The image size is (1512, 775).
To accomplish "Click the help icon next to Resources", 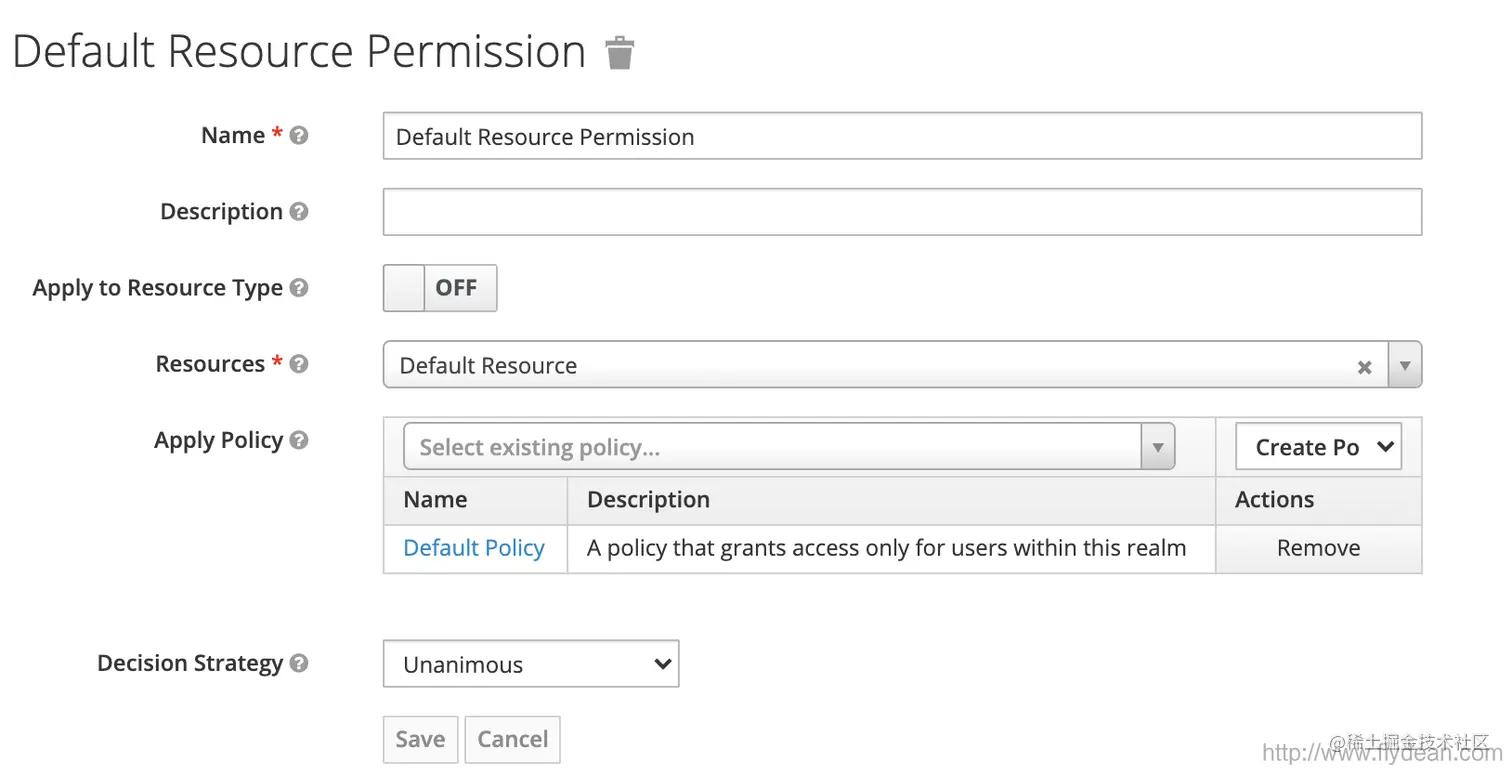I will [298, 364].
